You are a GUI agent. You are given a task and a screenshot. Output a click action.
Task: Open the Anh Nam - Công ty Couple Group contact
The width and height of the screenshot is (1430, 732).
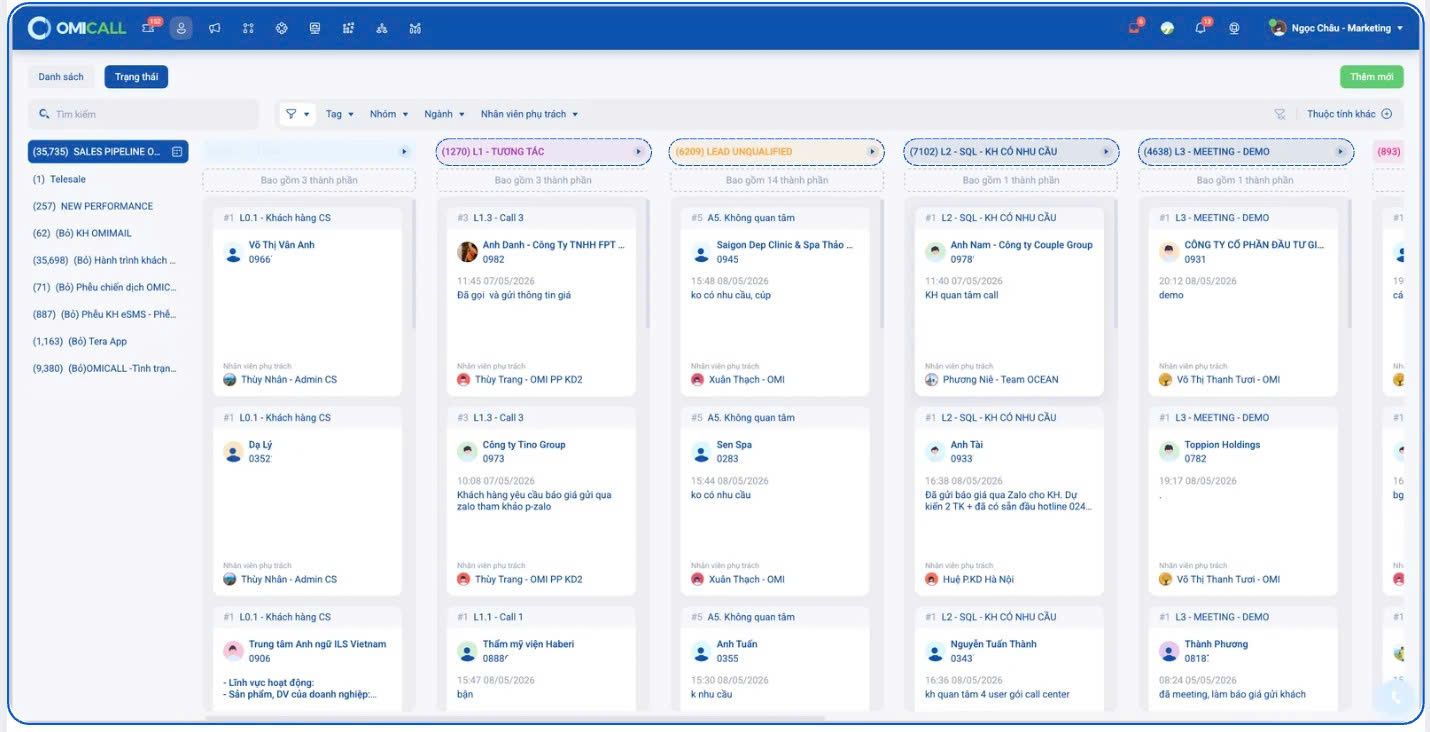point(1021,245)
